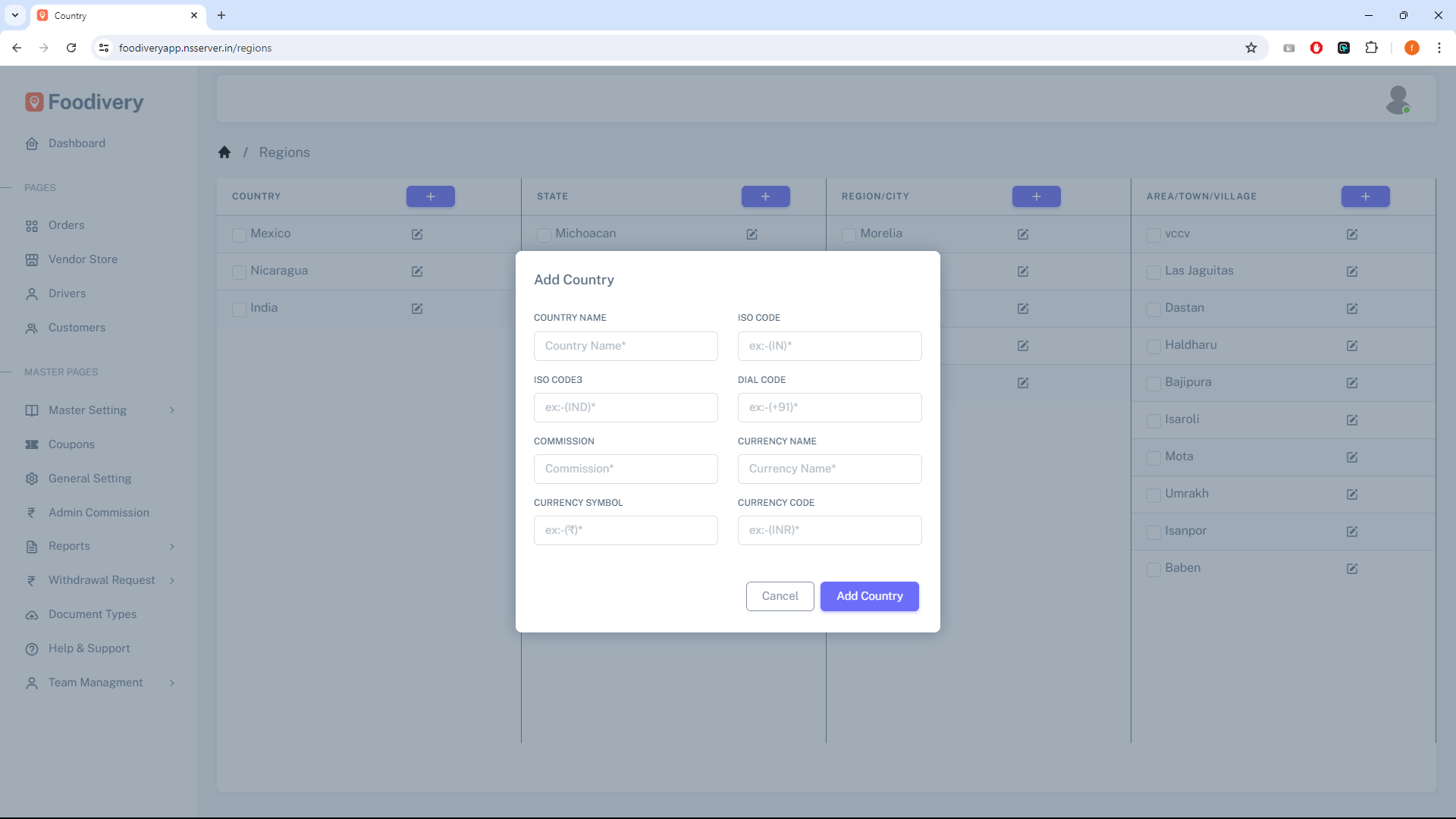The width and height of the screenshot is (1456, 819).
Task: Select Coupons in the sidebar
Action: pos(71,444)
